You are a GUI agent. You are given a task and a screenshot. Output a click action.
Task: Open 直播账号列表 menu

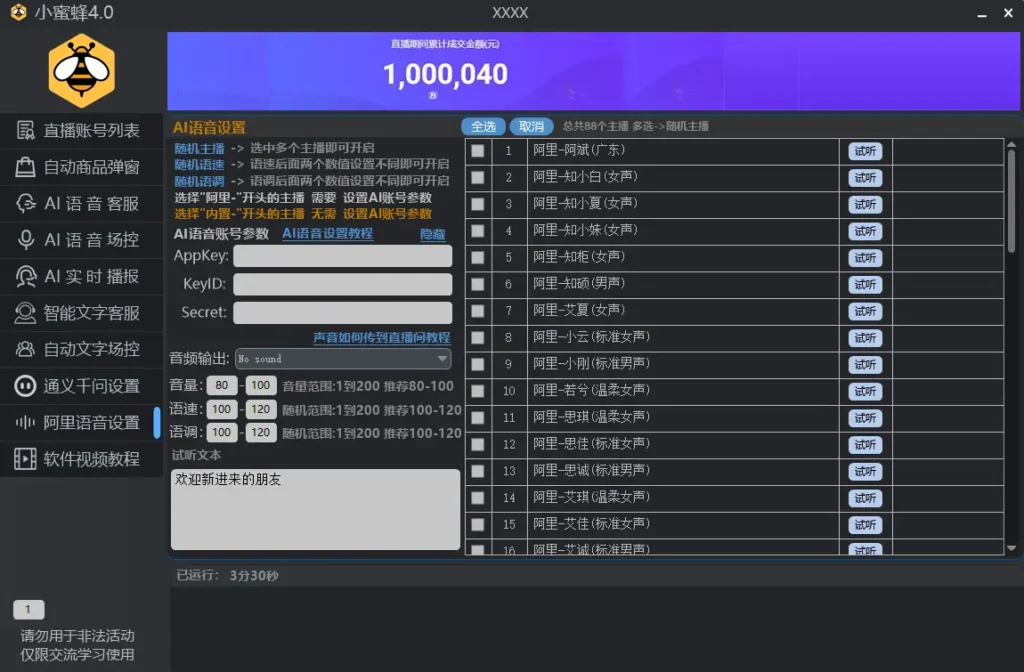pyautogui.click(x=81, y=131)
